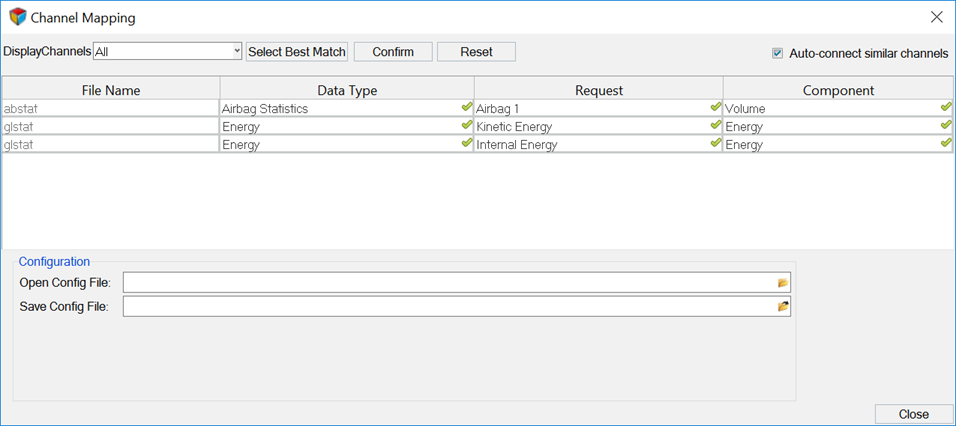Select the abstat file row
The height and width of the screenshot is (426, 956).
coord(111,108)
